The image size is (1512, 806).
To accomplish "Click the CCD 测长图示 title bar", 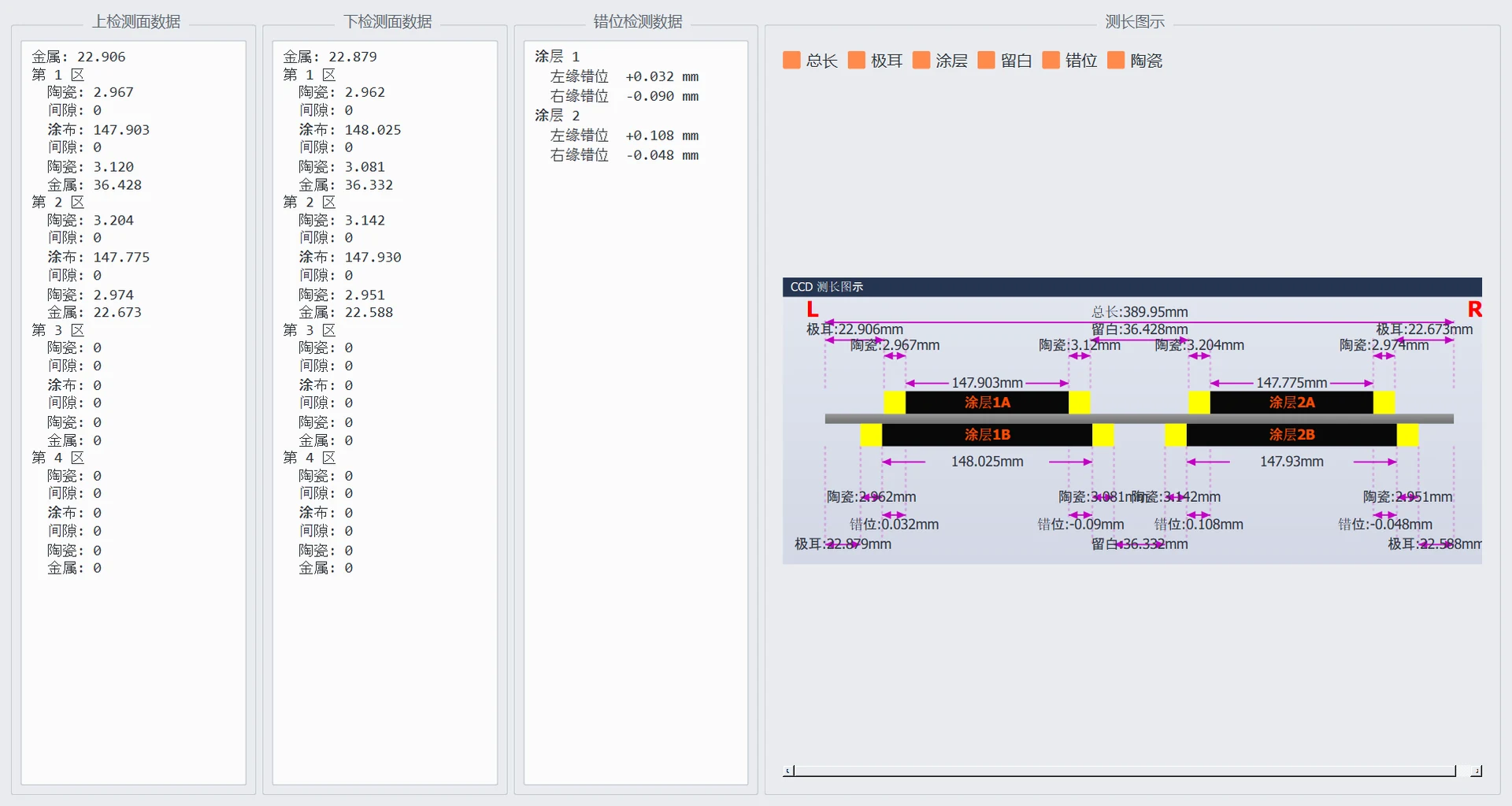I will coord(1132,287).
